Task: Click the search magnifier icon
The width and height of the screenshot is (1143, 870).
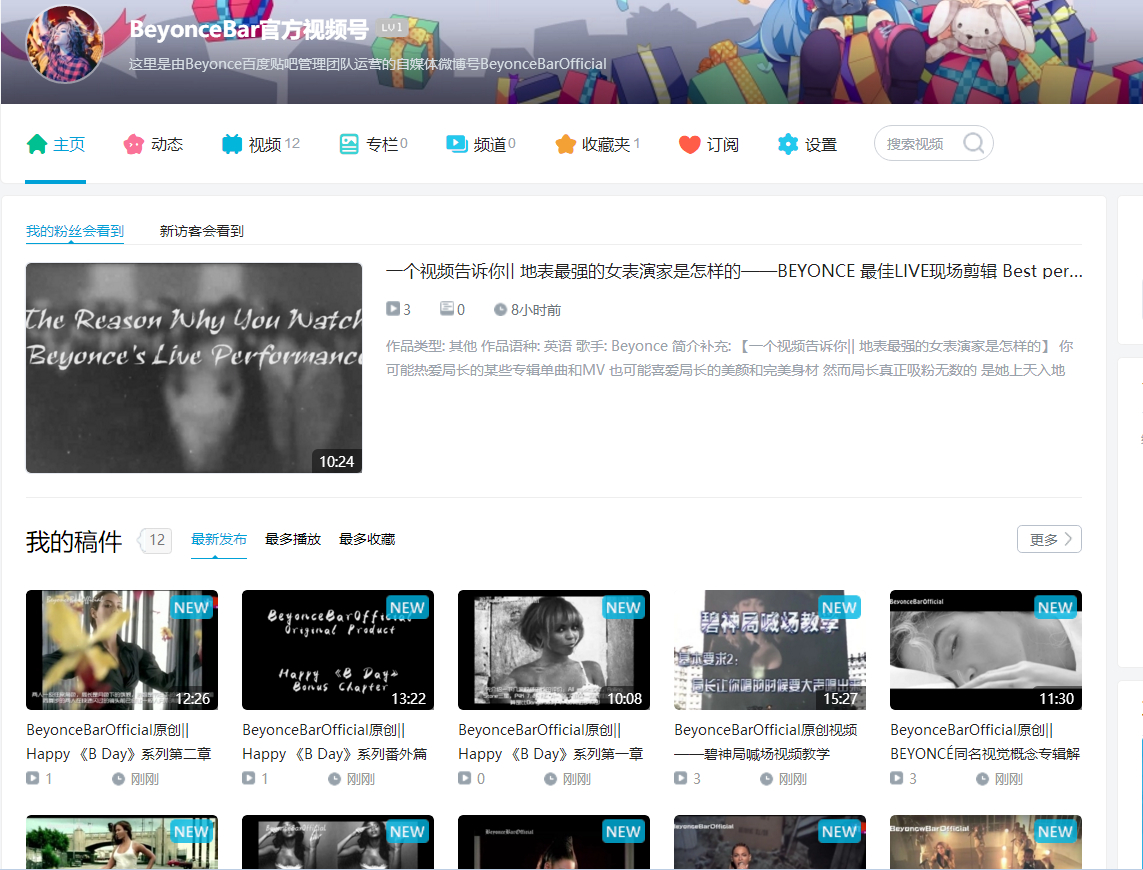Action: (974, 143)
